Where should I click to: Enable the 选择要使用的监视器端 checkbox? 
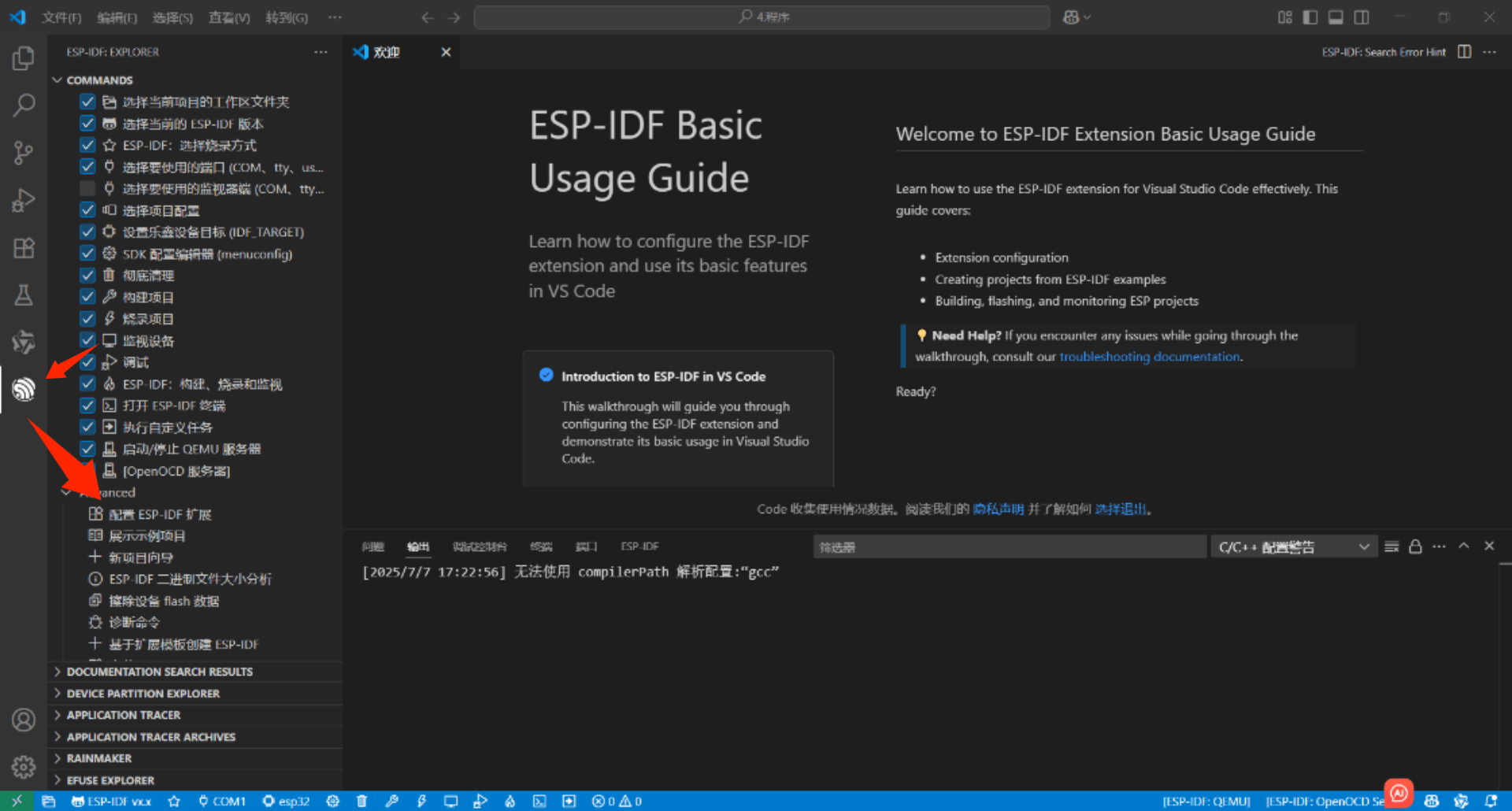click(x=87, y=188)
